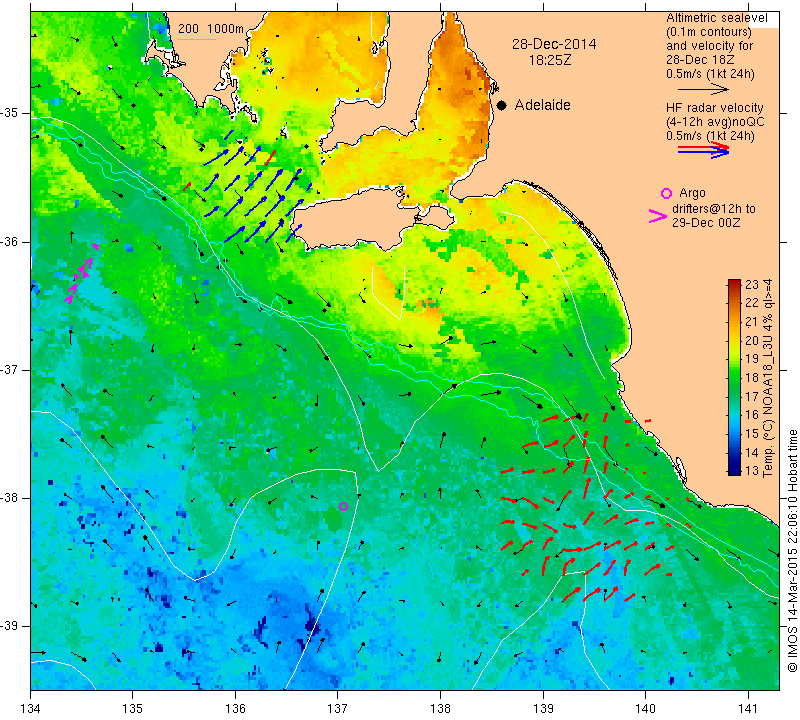This screenshot has width=800, height=720.
Task: Click the magenta Argo circle in the legend
Action: (666, 193)
